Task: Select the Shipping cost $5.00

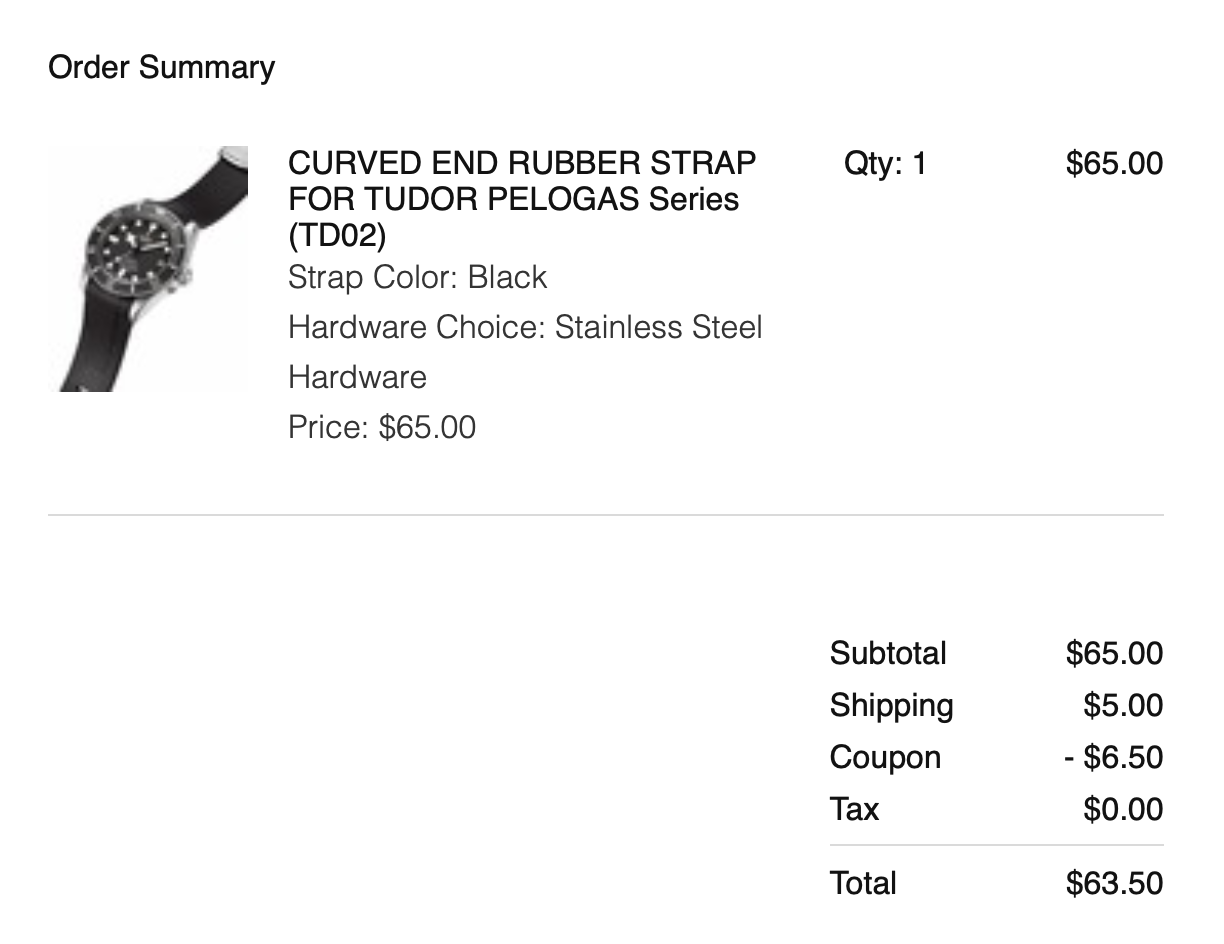Action: coord(1123,705)
